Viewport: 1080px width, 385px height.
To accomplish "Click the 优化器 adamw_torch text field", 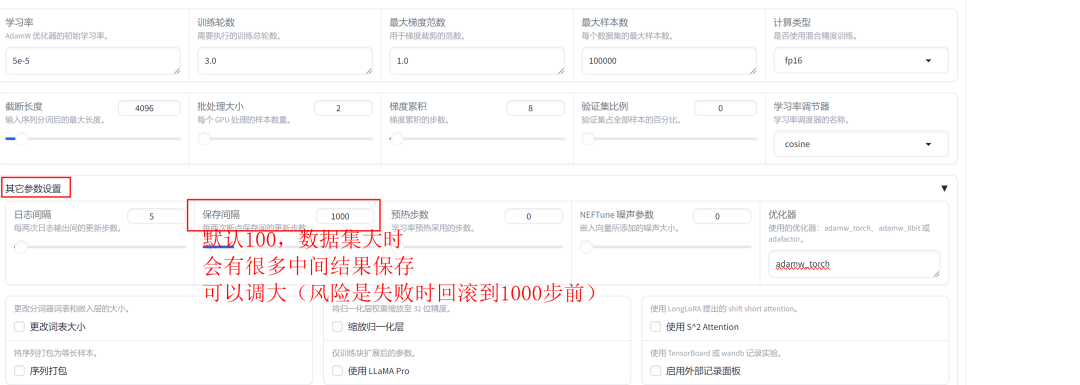I will (854, 264).
